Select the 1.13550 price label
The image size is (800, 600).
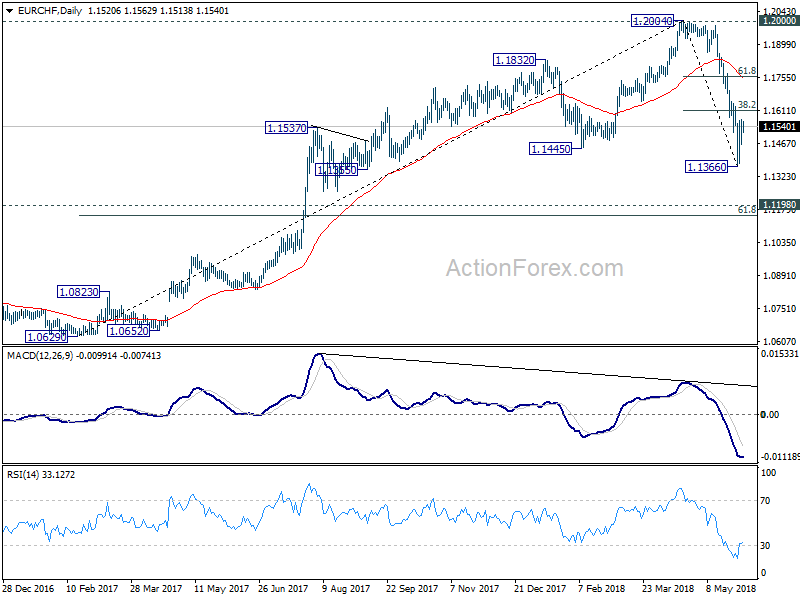337,170
